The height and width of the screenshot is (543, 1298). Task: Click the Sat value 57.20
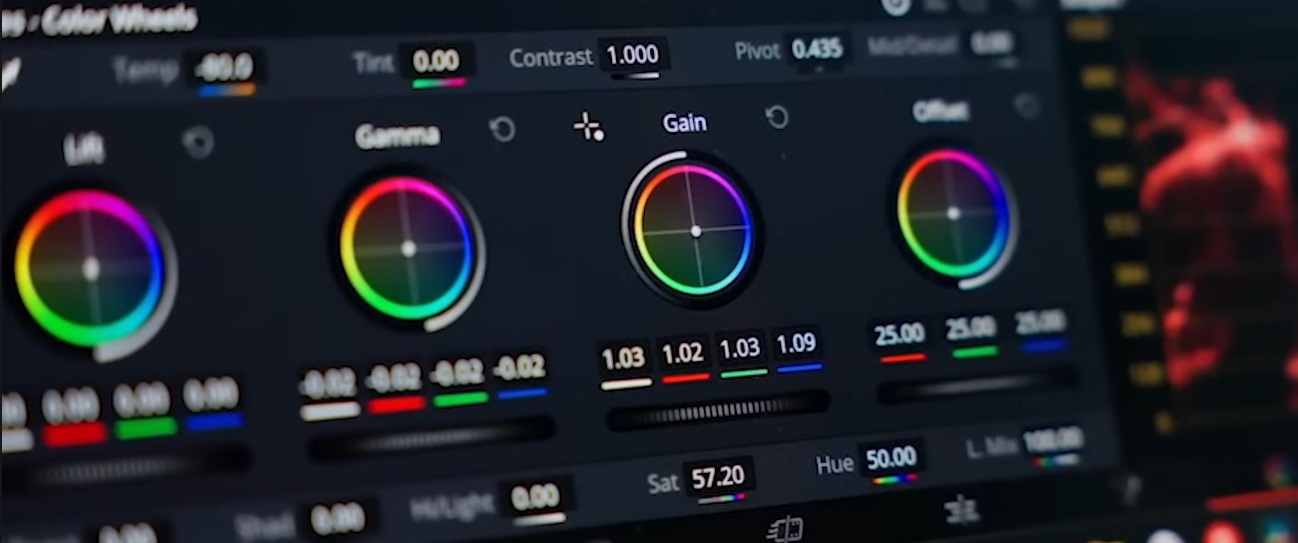[718, 478]
